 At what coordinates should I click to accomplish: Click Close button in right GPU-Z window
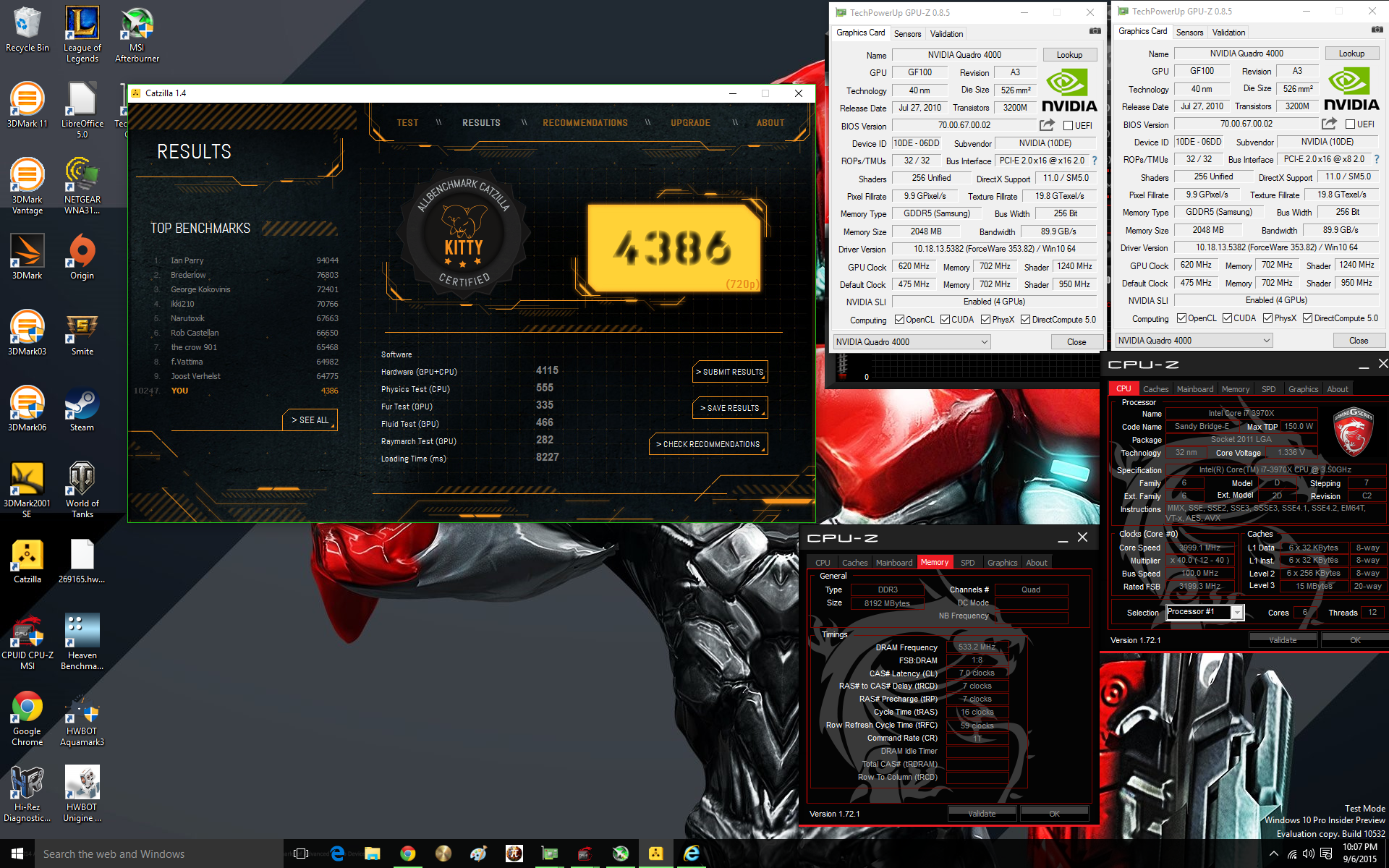click(x=1359, y=341)
